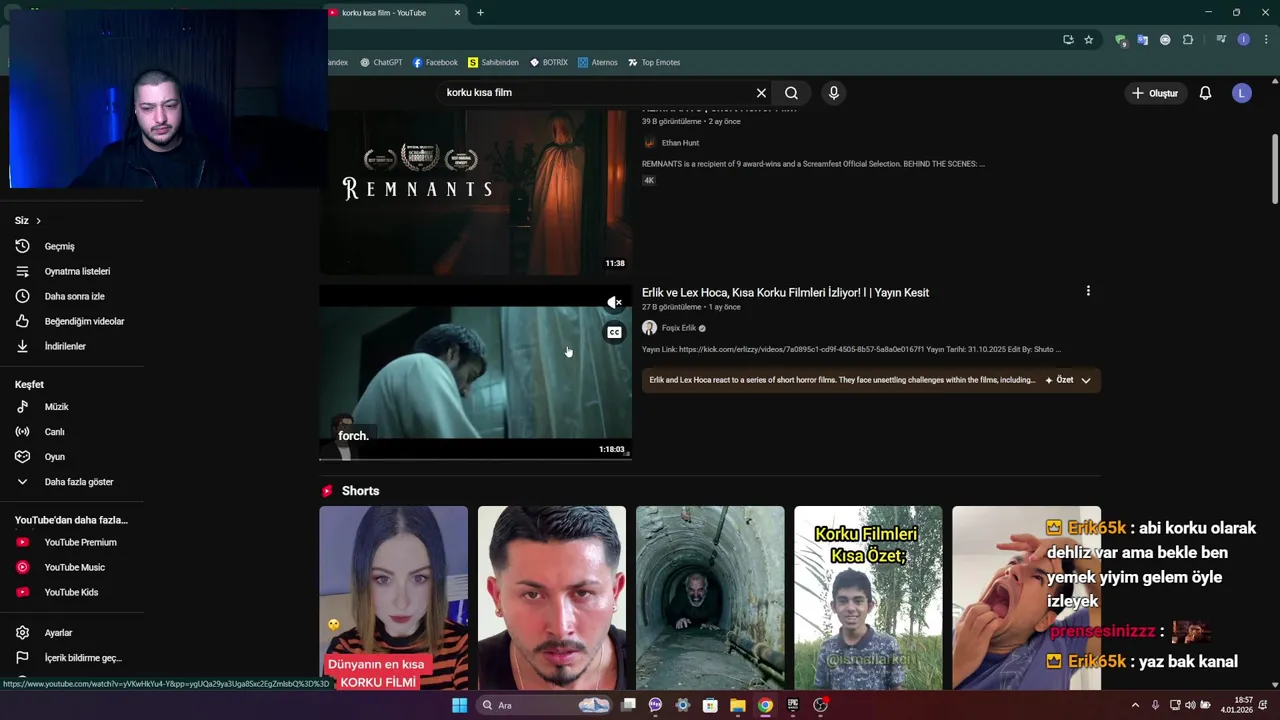Open YouTube Kids link
Viewport: 1280px width, 720px height.
point(72,592)
